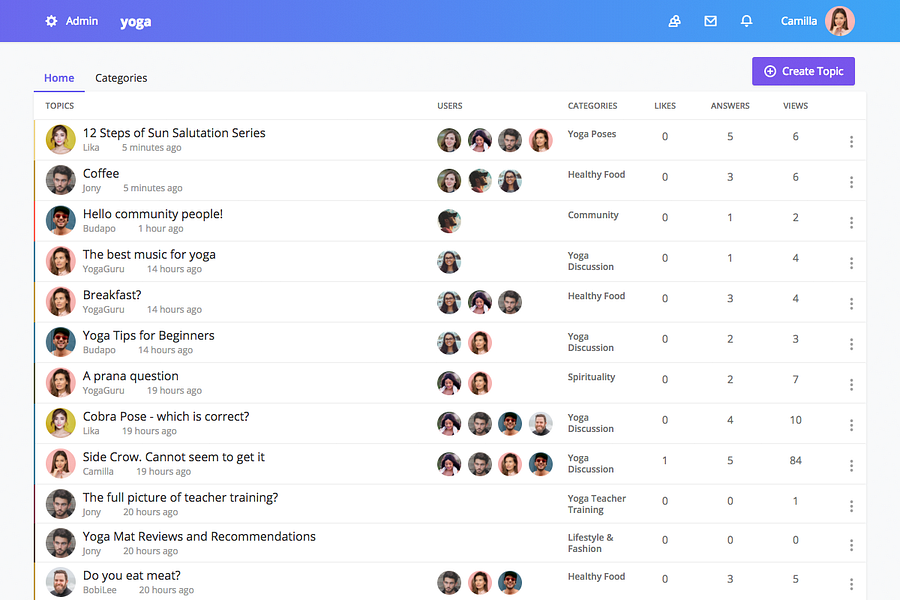
Task: Click Budapo's avatar beside Hello community people!
Action: click(61, 220)
